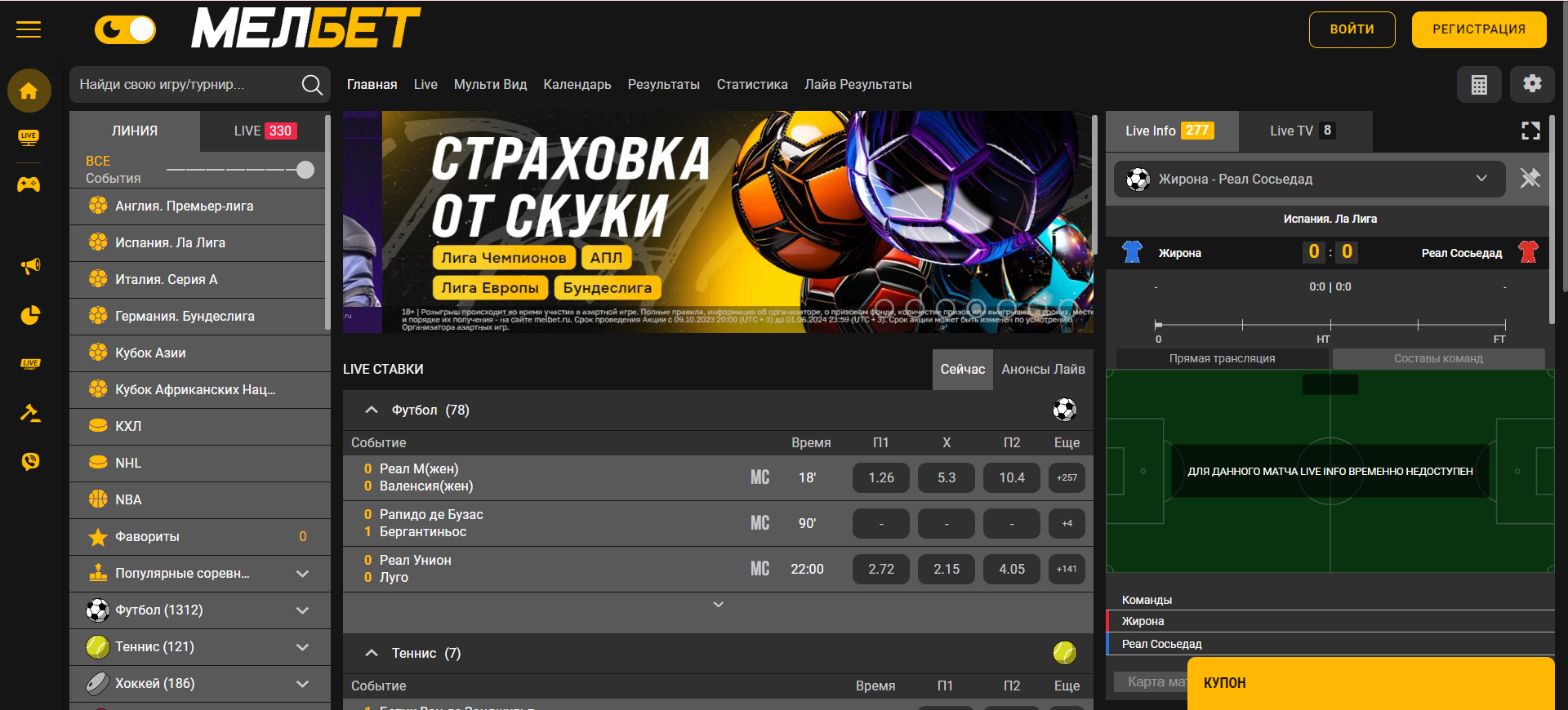1568x710 pixels.
Task: Open the gamepad esports sidebar icon
Action: (x=29, y=184)
